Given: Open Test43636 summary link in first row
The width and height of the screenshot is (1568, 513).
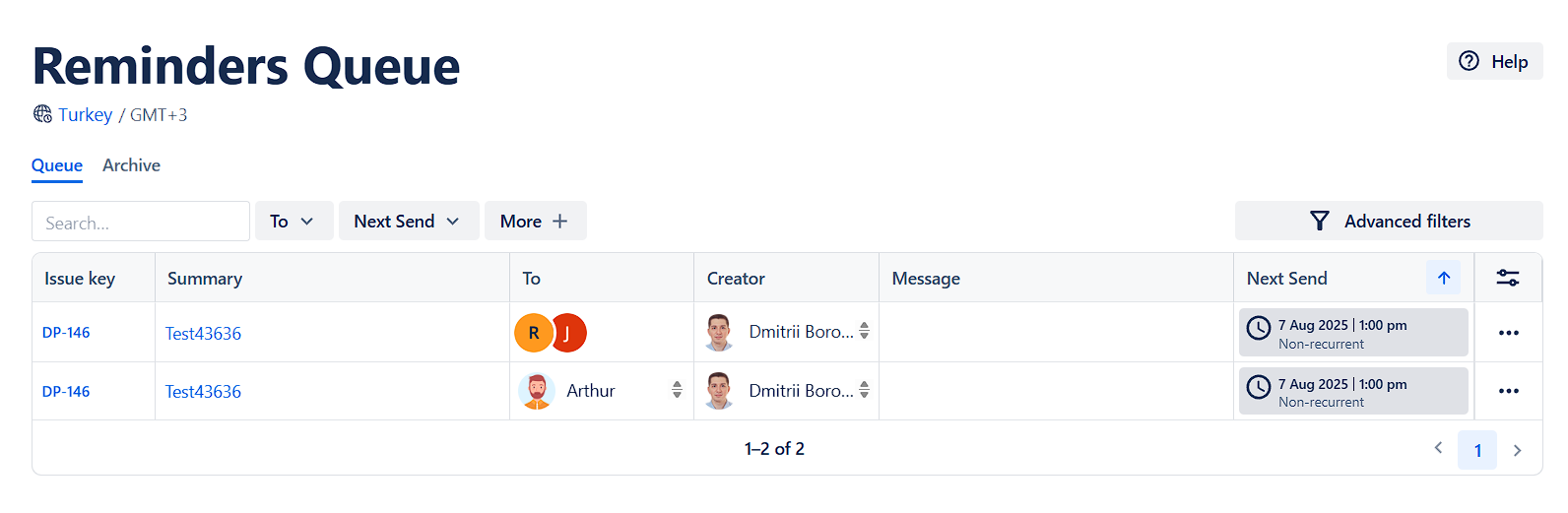Looking at the screenshot, I should (x=203, y=334).
